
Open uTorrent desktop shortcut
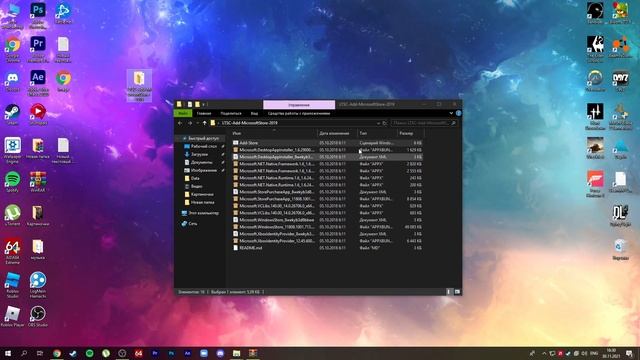pyautogui.click(x=13, y=216)
